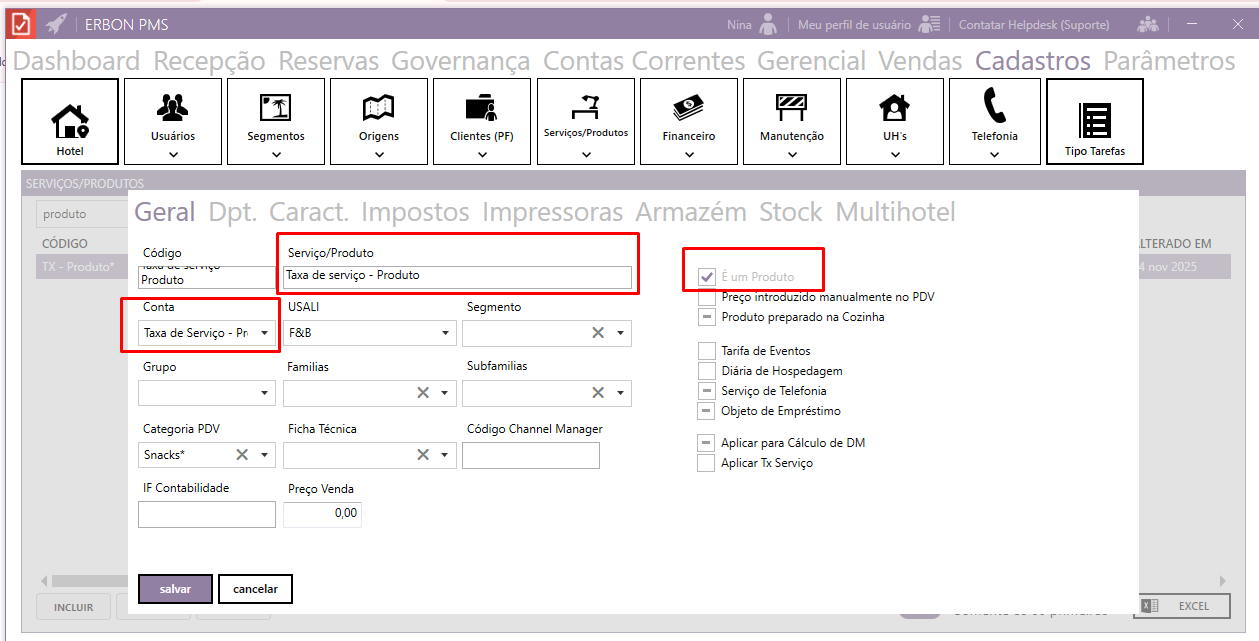Open the Conta dropdown list

(x=265, y=333)
